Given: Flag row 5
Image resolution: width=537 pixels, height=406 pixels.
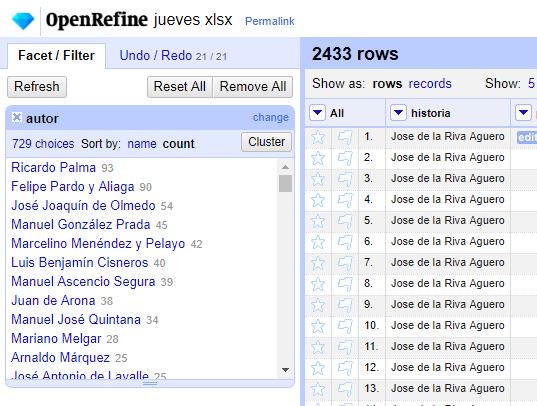Looking at the screenshot, I should 345,221.
